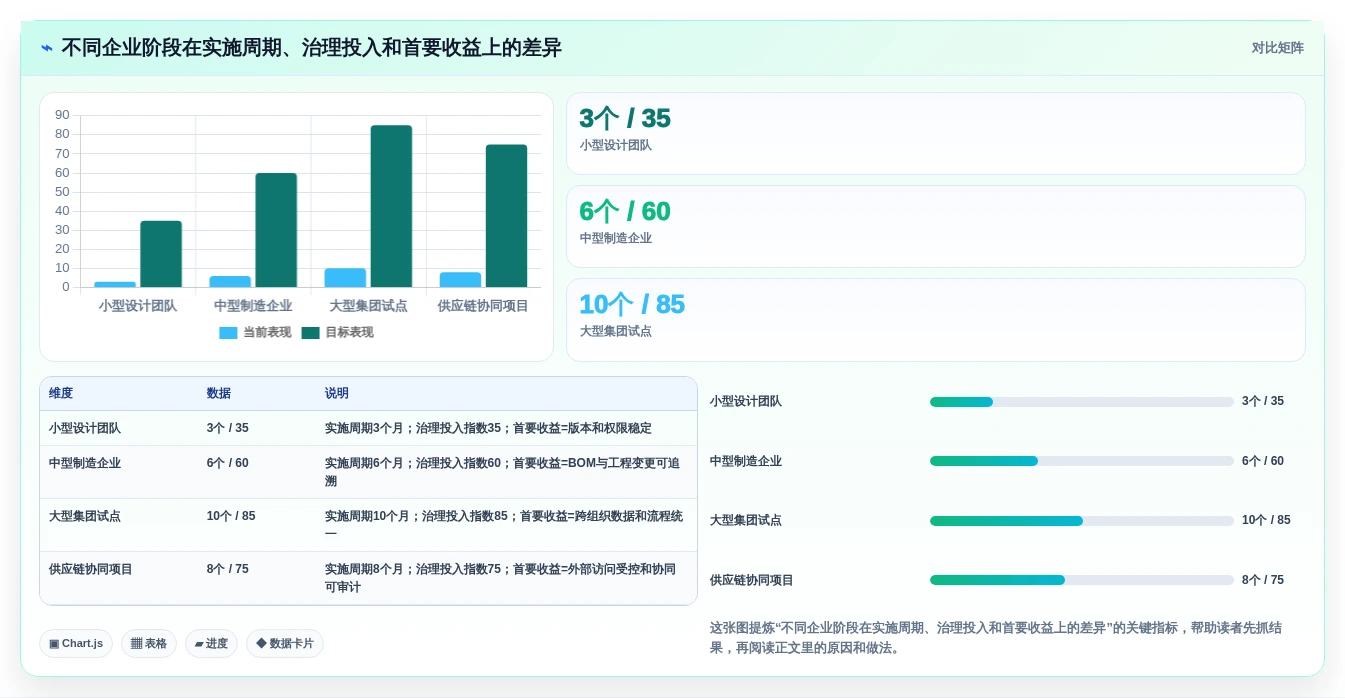Click description starting 实施周期3个月
The width and height of the screenshot is (1345, 698).
click(x=488, y=428)
